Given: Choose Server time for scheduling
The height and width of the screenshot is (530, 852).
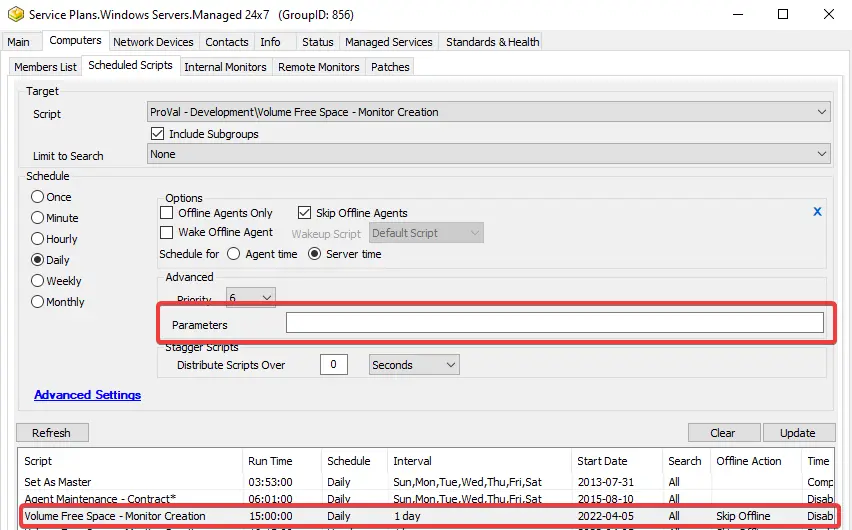Looking at the screenshot, I should coord(315,254).
